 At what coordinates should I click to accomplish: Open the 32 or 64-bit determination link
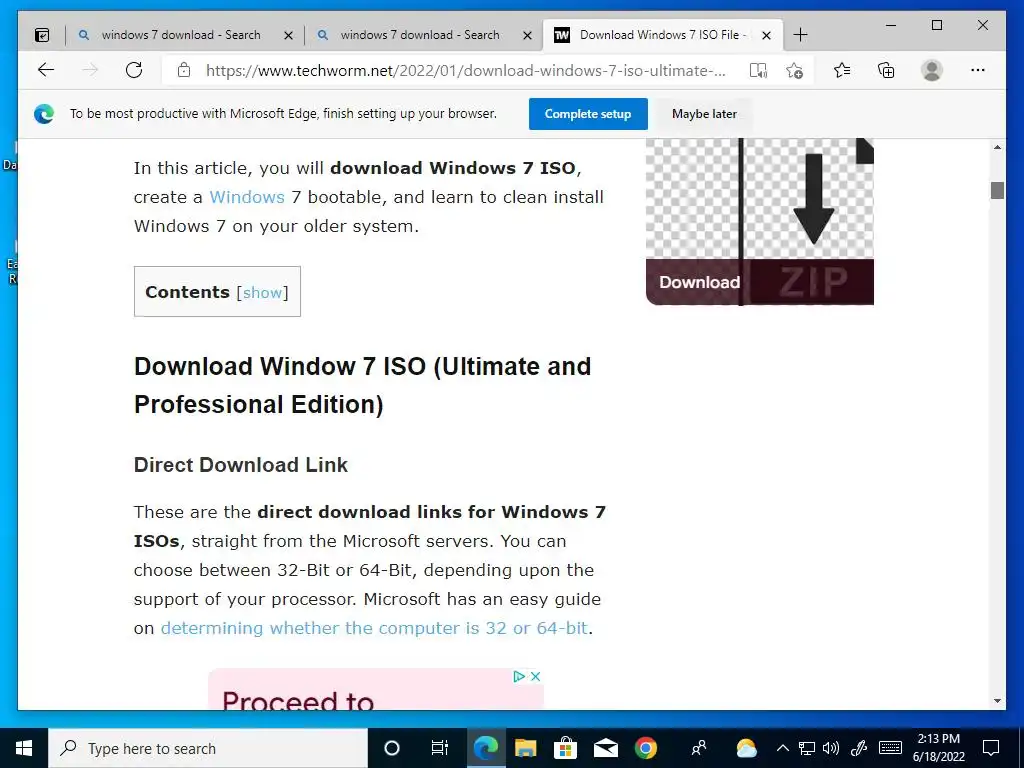coord(374,628)
